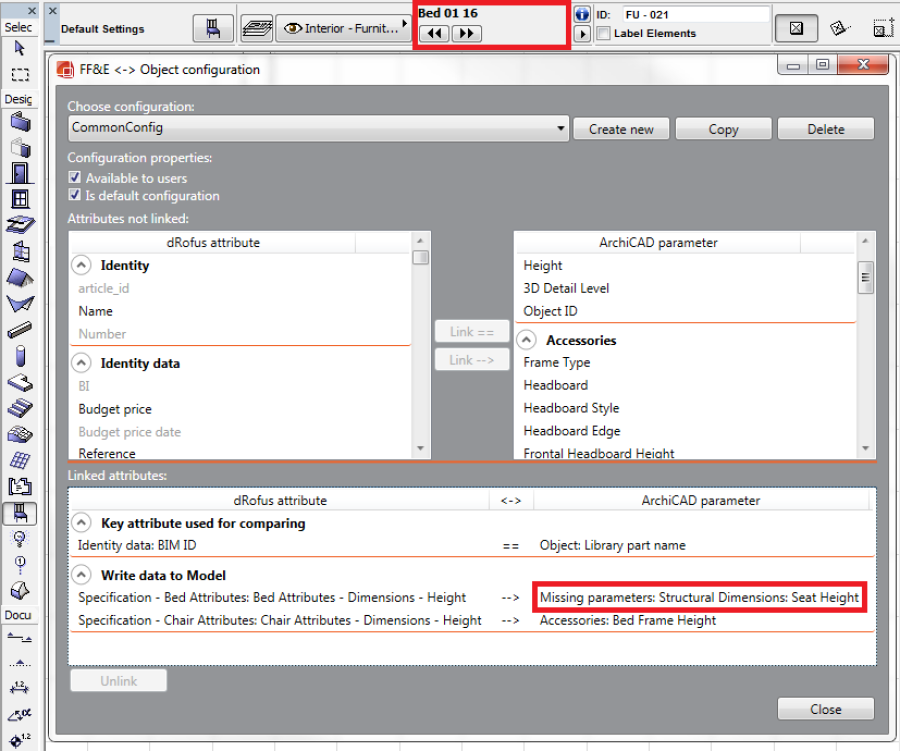This screenshot has height=751, width=900.
Task: Go to the next library object
Action: (x=465, y=34)
